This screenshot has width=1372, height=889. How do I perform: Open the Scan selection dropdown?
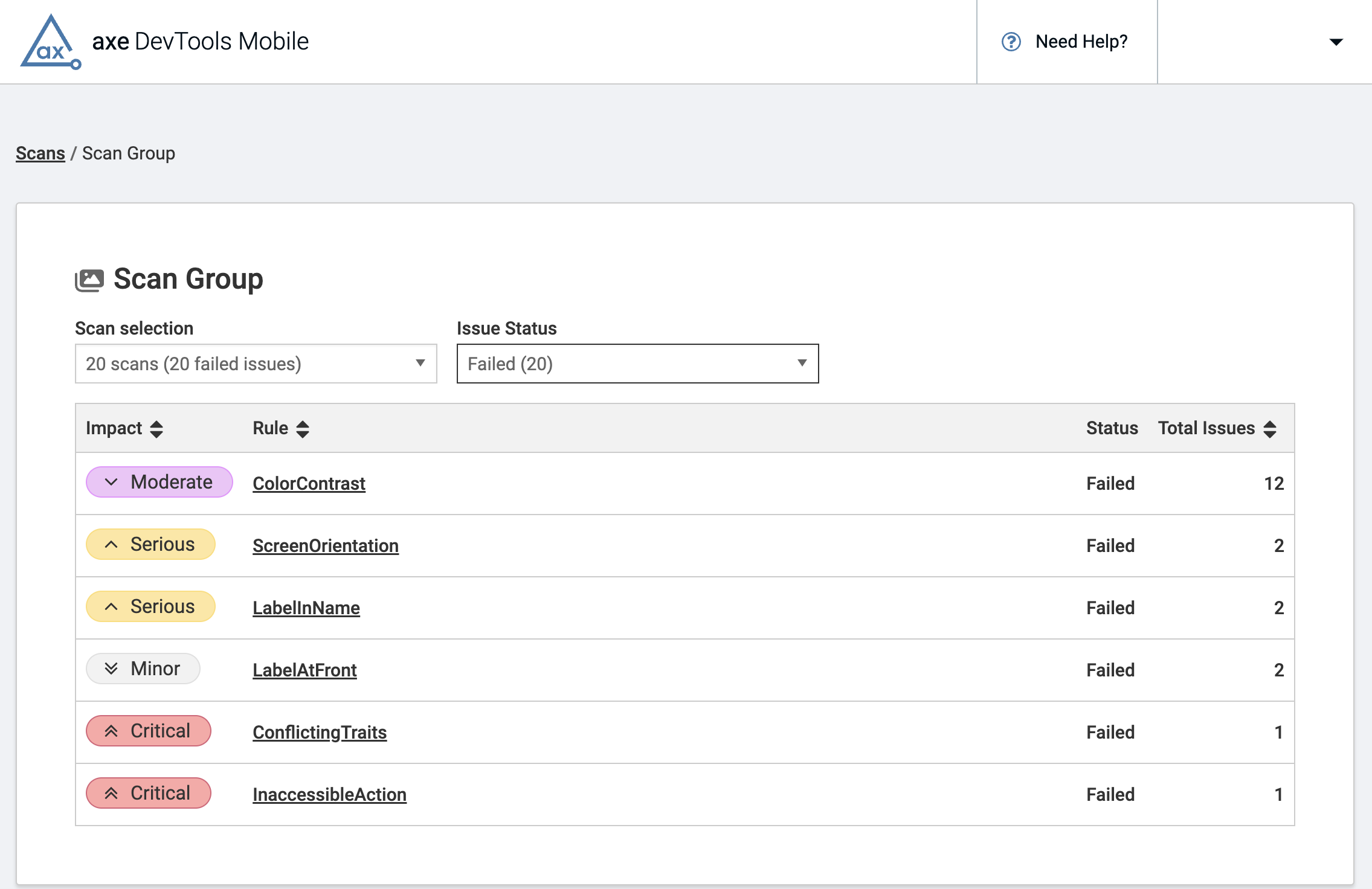pos(256,364)
